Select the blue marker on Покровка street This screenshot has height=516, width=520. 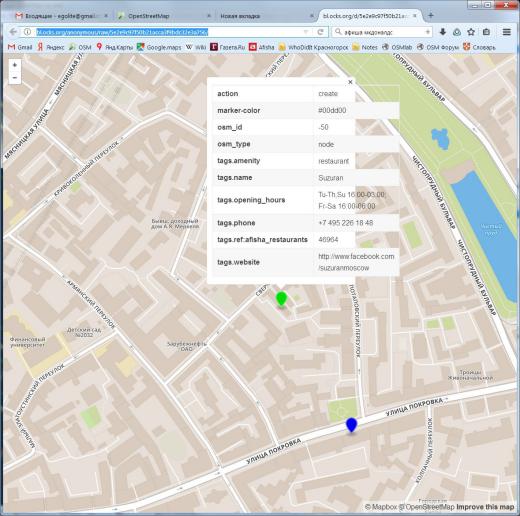pyautogui.click(x=351, y=425)
